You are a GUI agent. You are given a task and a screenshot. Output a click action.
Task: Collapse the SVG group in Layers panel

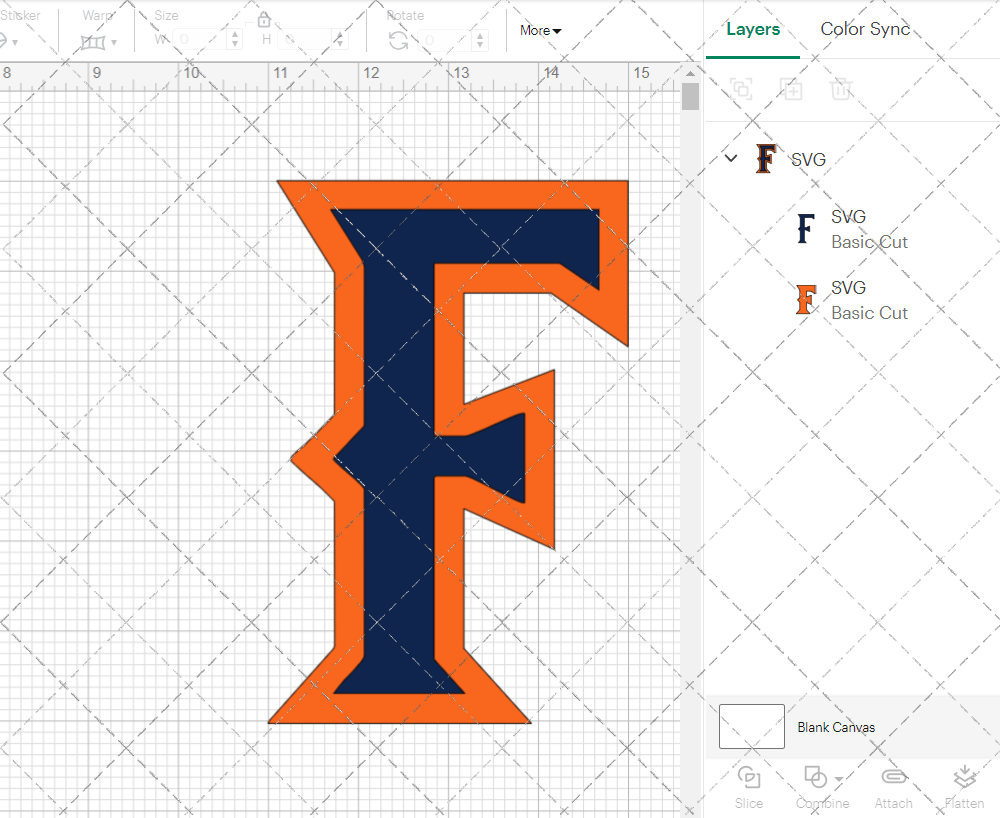pyautogui.click(x=730, y=158)
